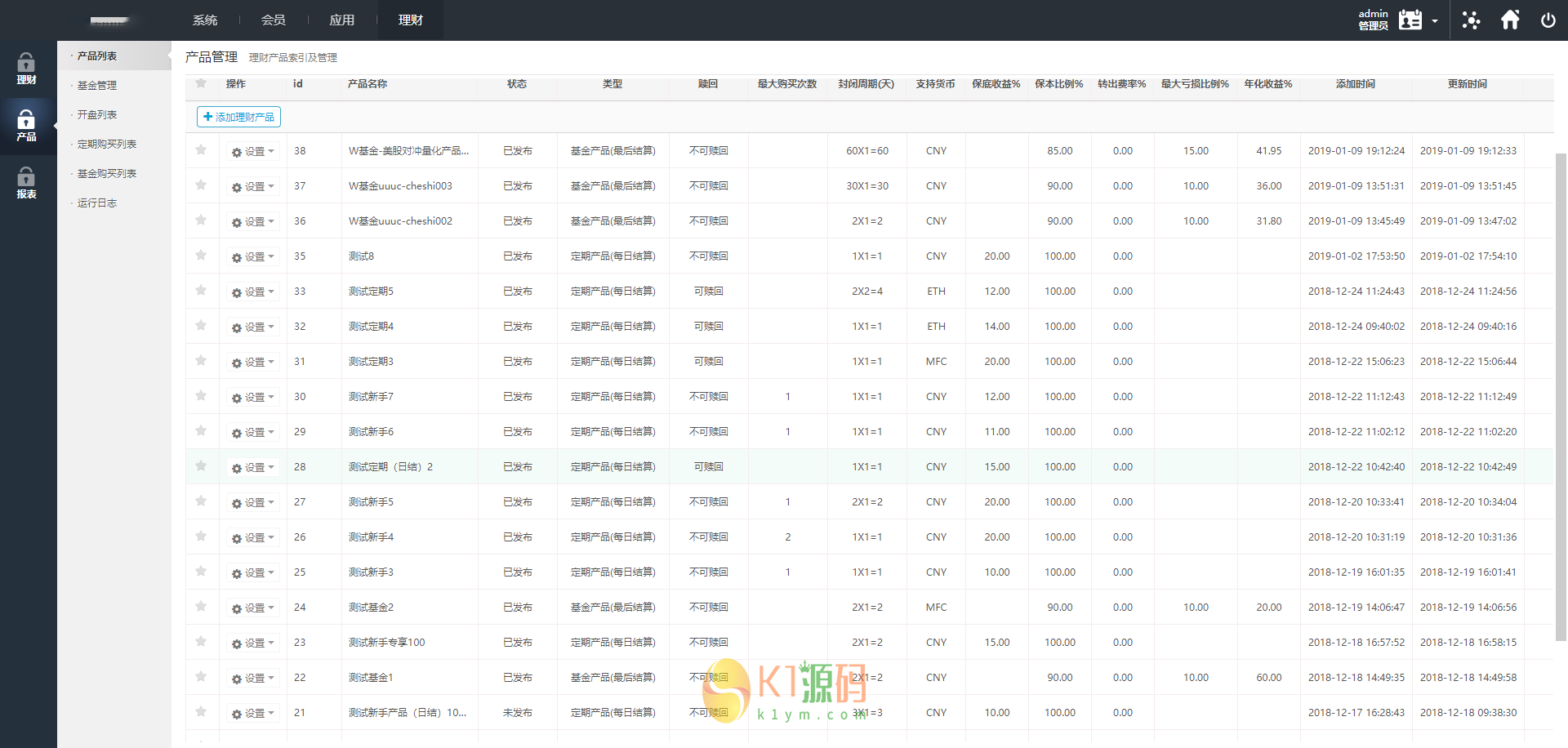Star the 测试基金2 product row
This screenshot has width=1568, height=748.
(201, 607)
